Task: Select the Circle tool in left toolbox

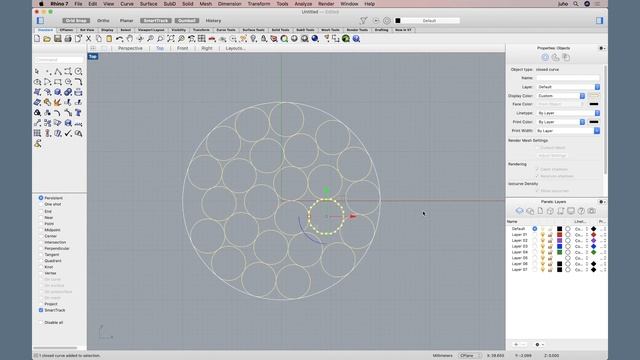Action: click(x=78, y=71)
